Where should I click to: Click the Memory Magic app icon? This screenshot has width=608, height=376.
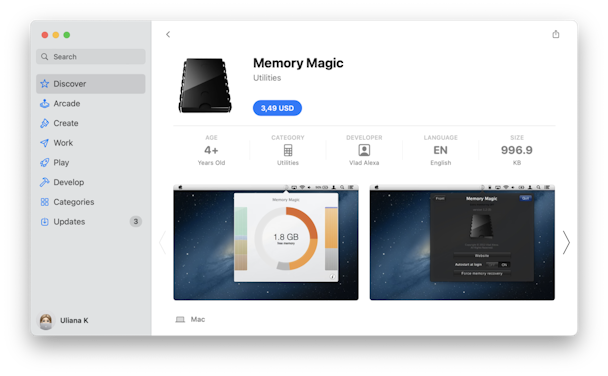205,86
